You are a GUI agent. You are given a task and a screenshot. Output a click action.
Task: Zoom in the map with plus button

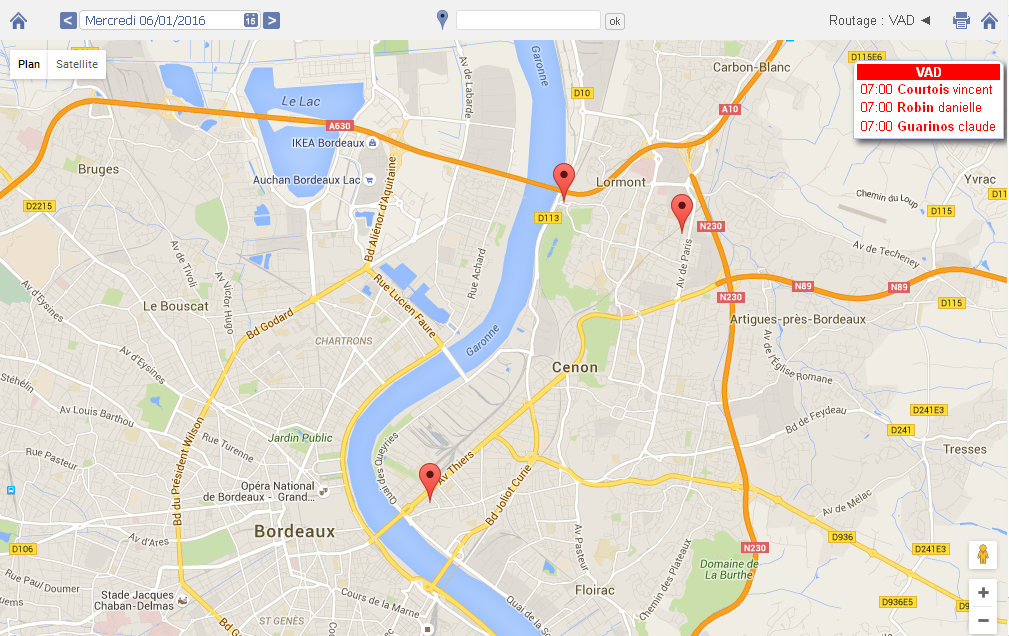click(983, 593)
